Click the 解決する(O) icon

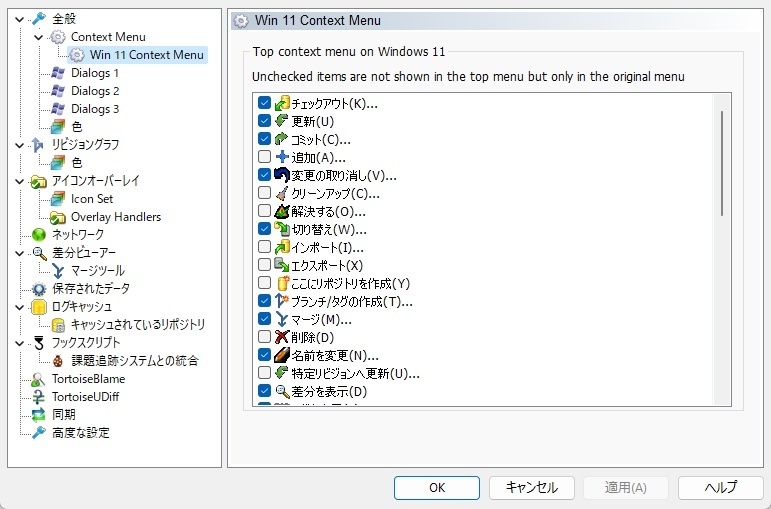[x=282, y=211]
